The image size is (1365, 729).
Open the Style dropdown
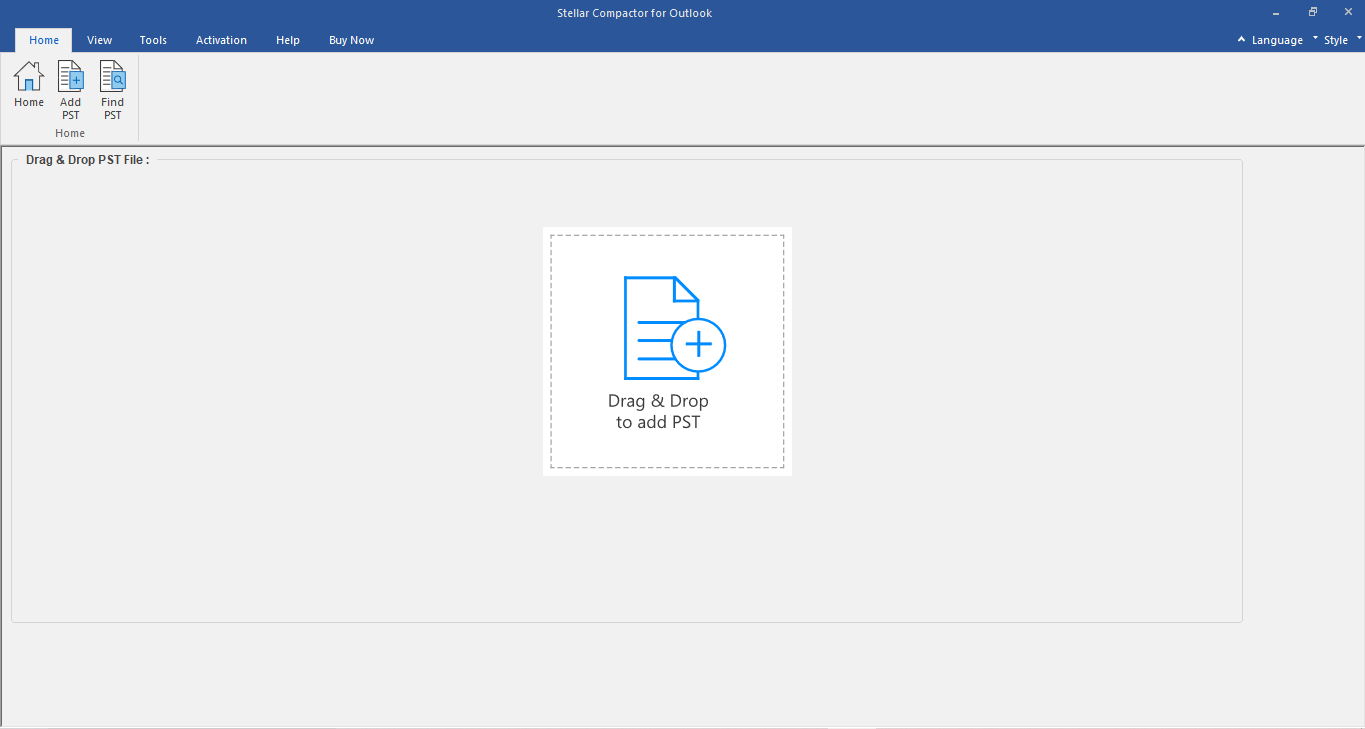(1337, 39)
